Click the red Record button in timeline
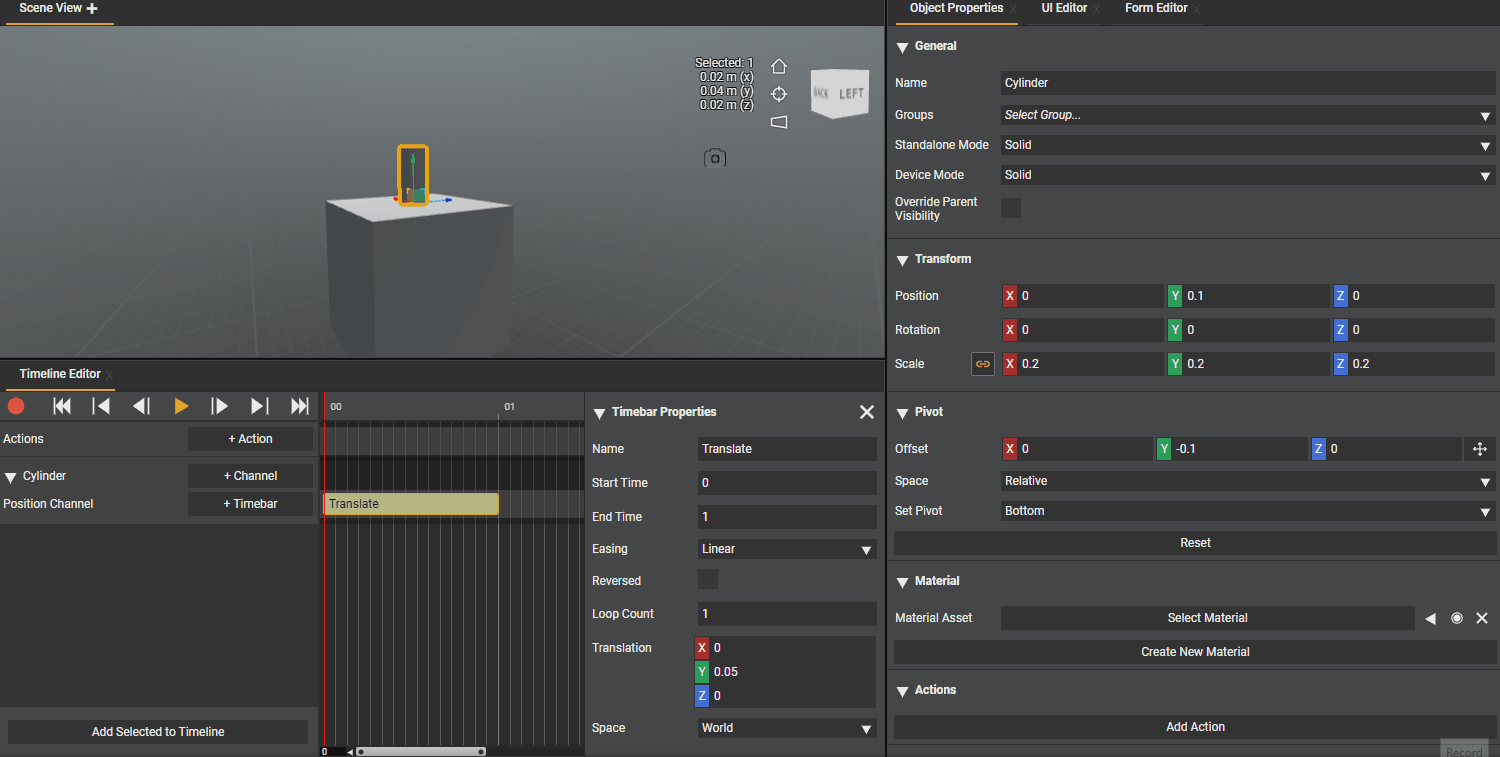Screen dimensions: 1500x757 pyautogui.click(x=16, y=406)
